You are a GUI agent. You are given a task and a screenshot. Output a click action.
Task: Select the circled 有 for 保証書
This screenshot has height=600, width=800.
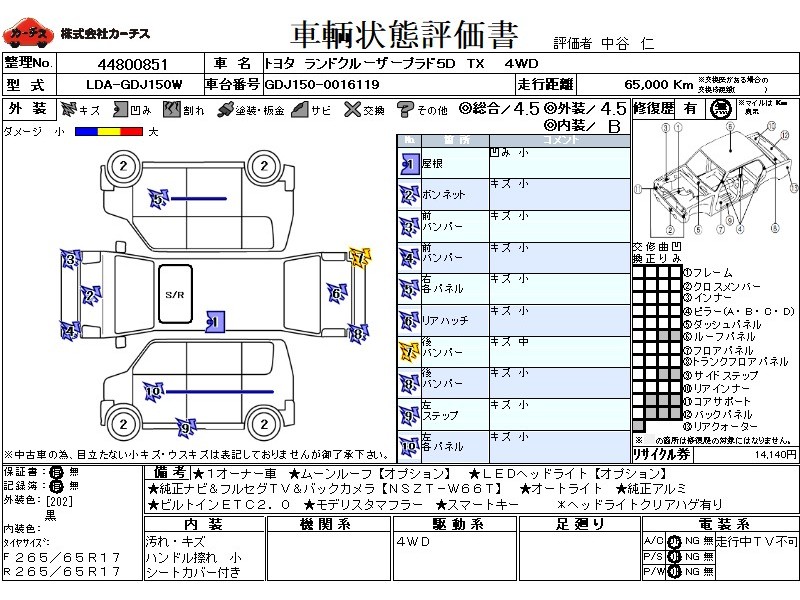pyautogui.click(x=56, y=472)
